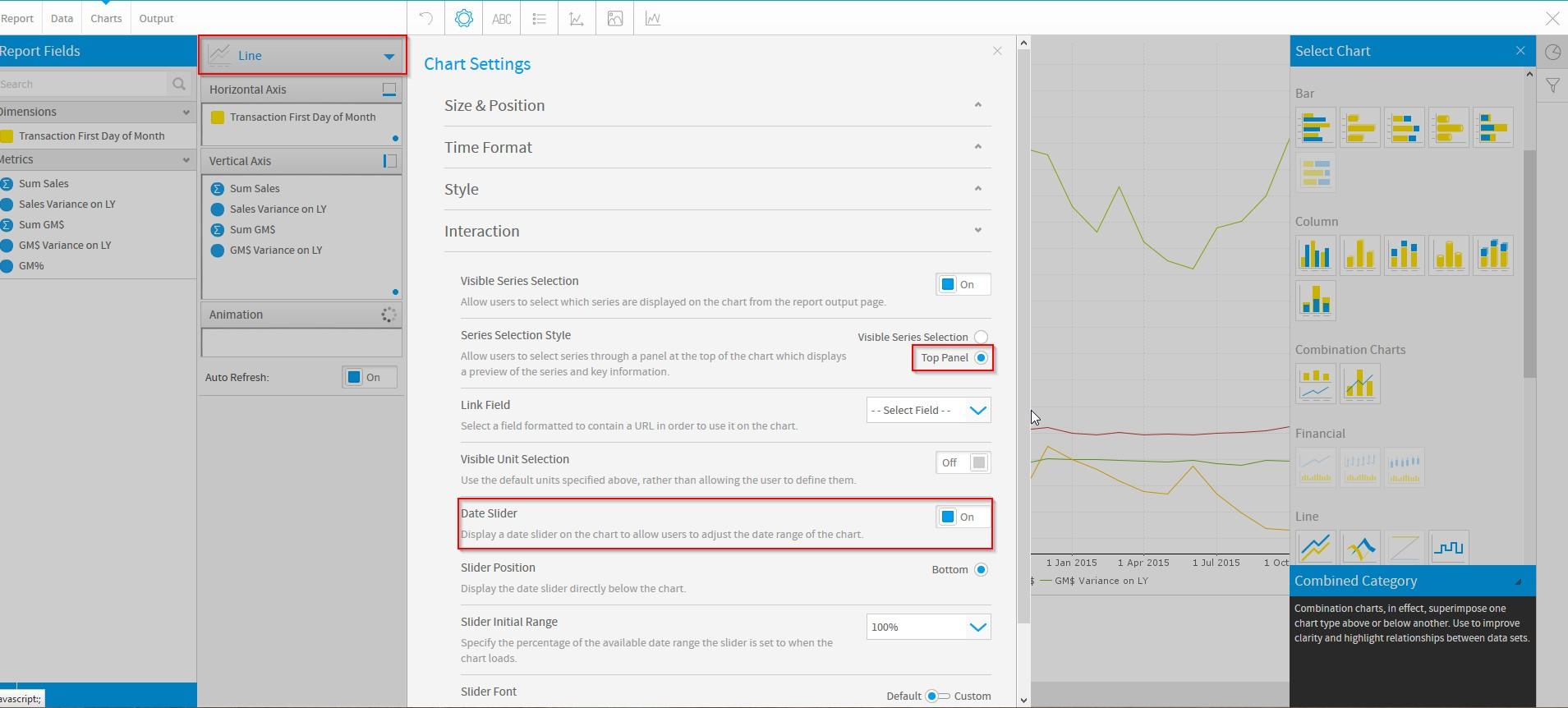Click the empty Animation field box
Screen dimensions: 1568x708
[301, 343]
